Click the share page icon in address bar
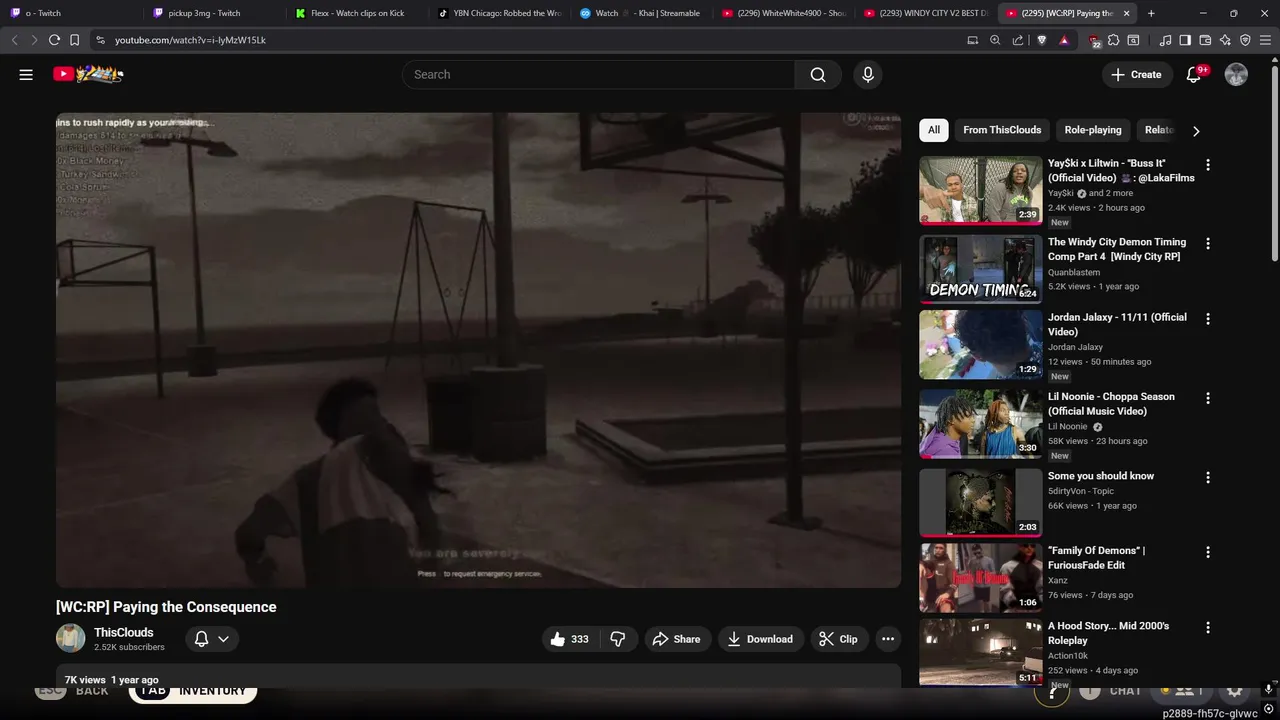The width and height of the screenshot is (1280, 720). click(x=1018, y=40)
